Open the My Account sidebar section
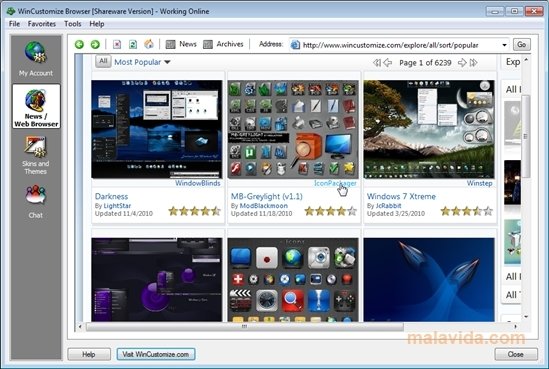 36,58
